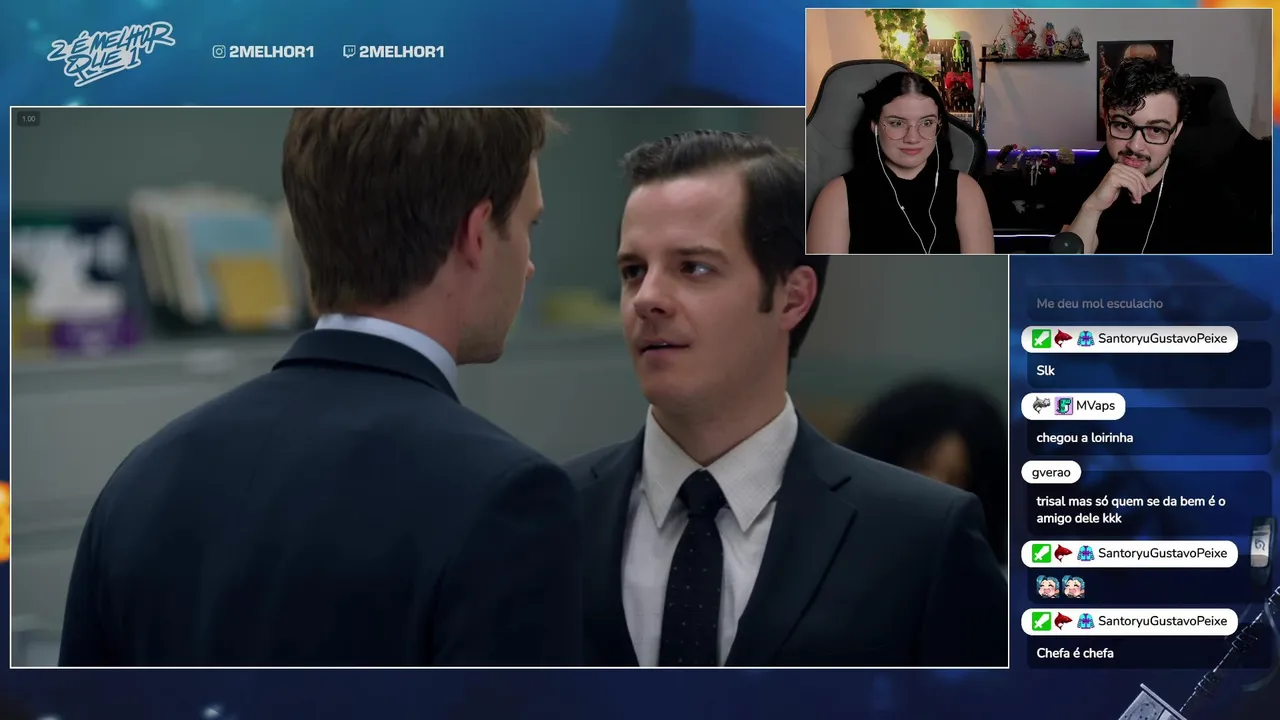Click the green sword badge above 'Chefa é chefa'
The width and height of the screenshot is (1280, 720).
1041,621
